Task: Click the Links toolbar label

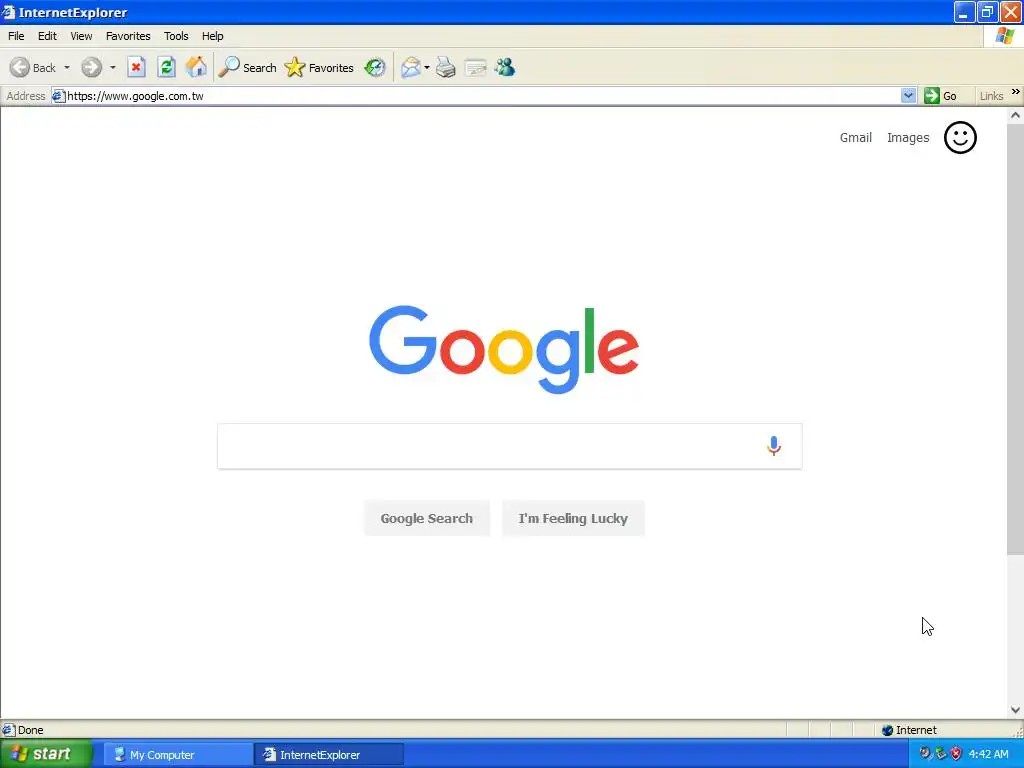Action: point(991,96)
